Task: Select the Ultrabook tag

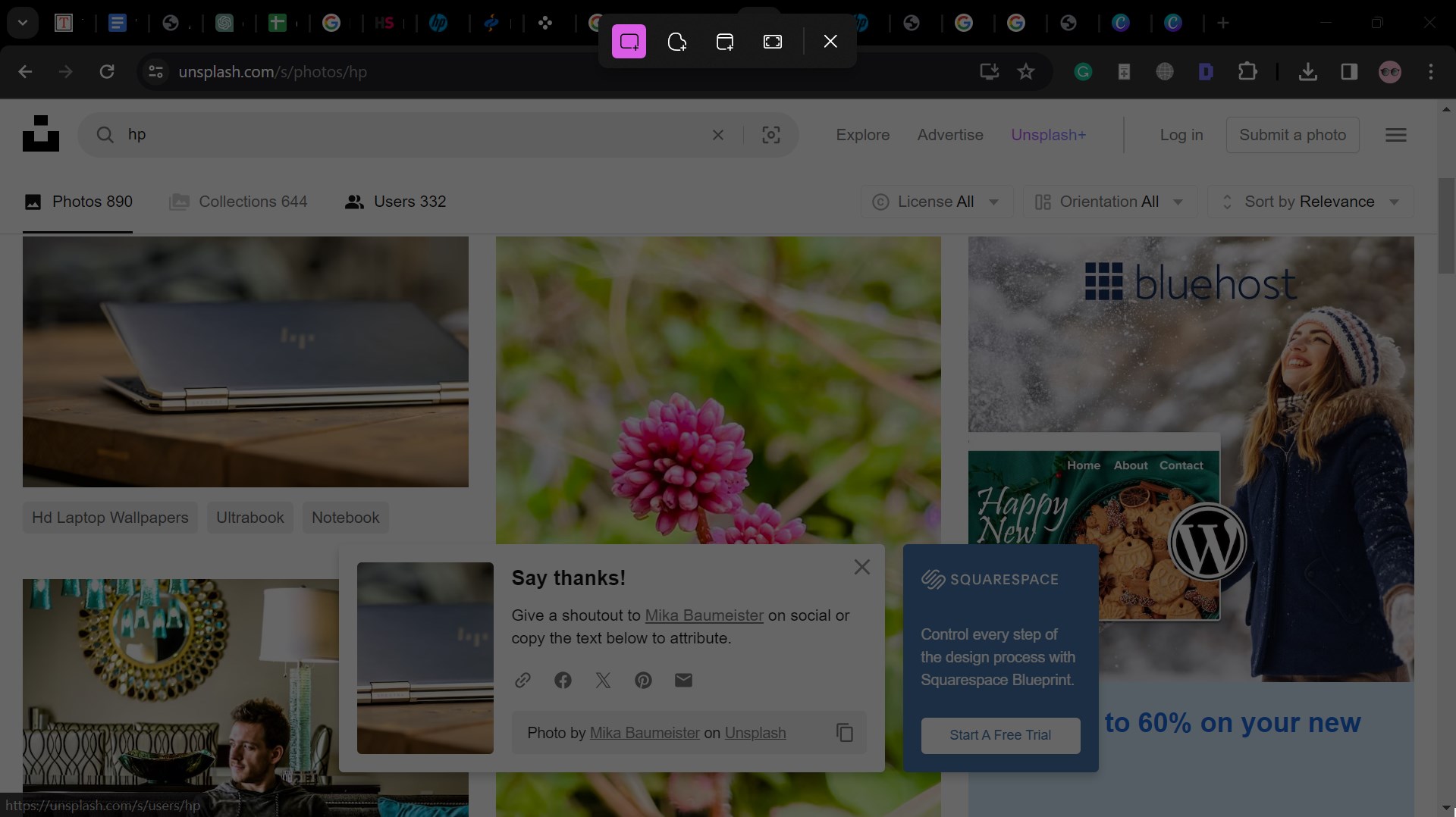Action: coord(250,518)
